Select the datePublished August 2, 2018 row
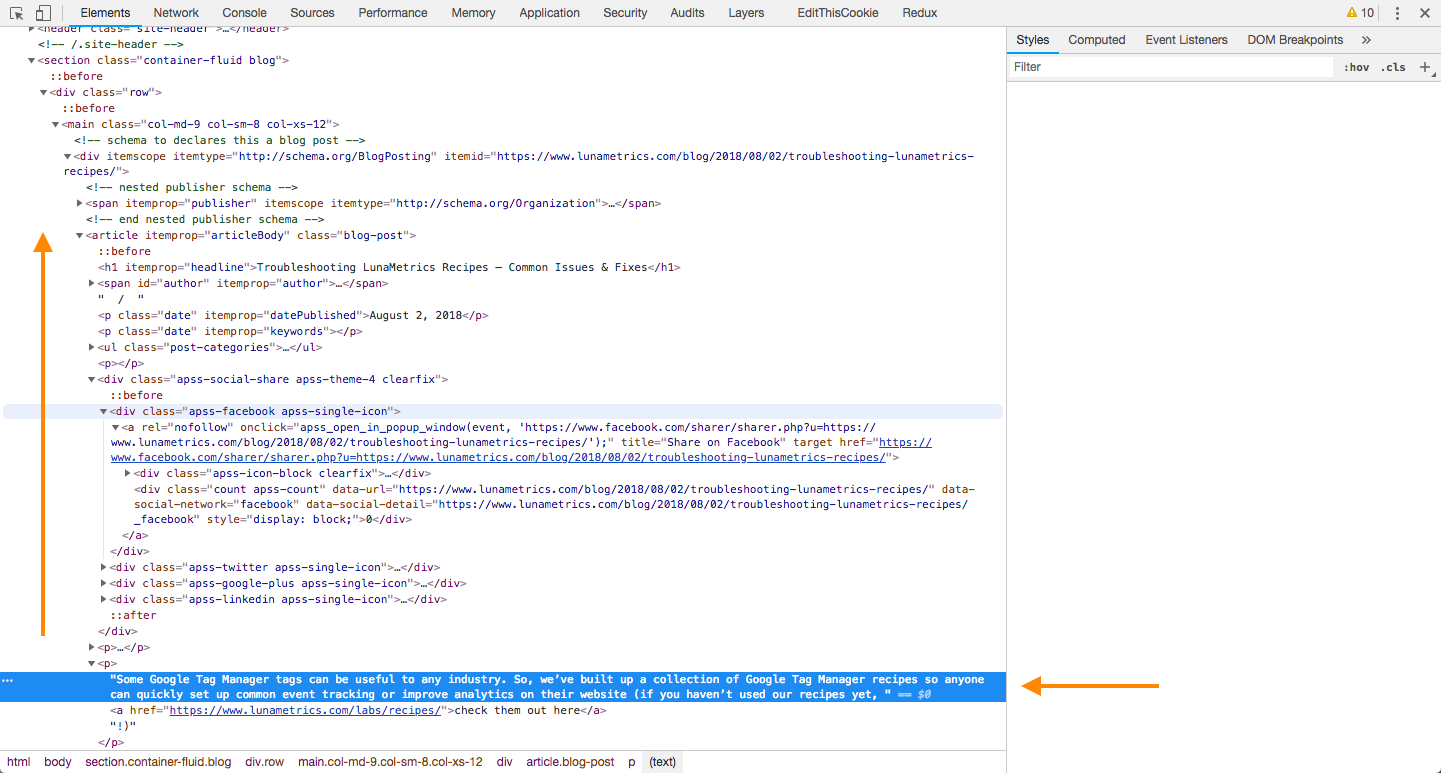This screenshot has width=1441, height=773. (x=293, y=316)
